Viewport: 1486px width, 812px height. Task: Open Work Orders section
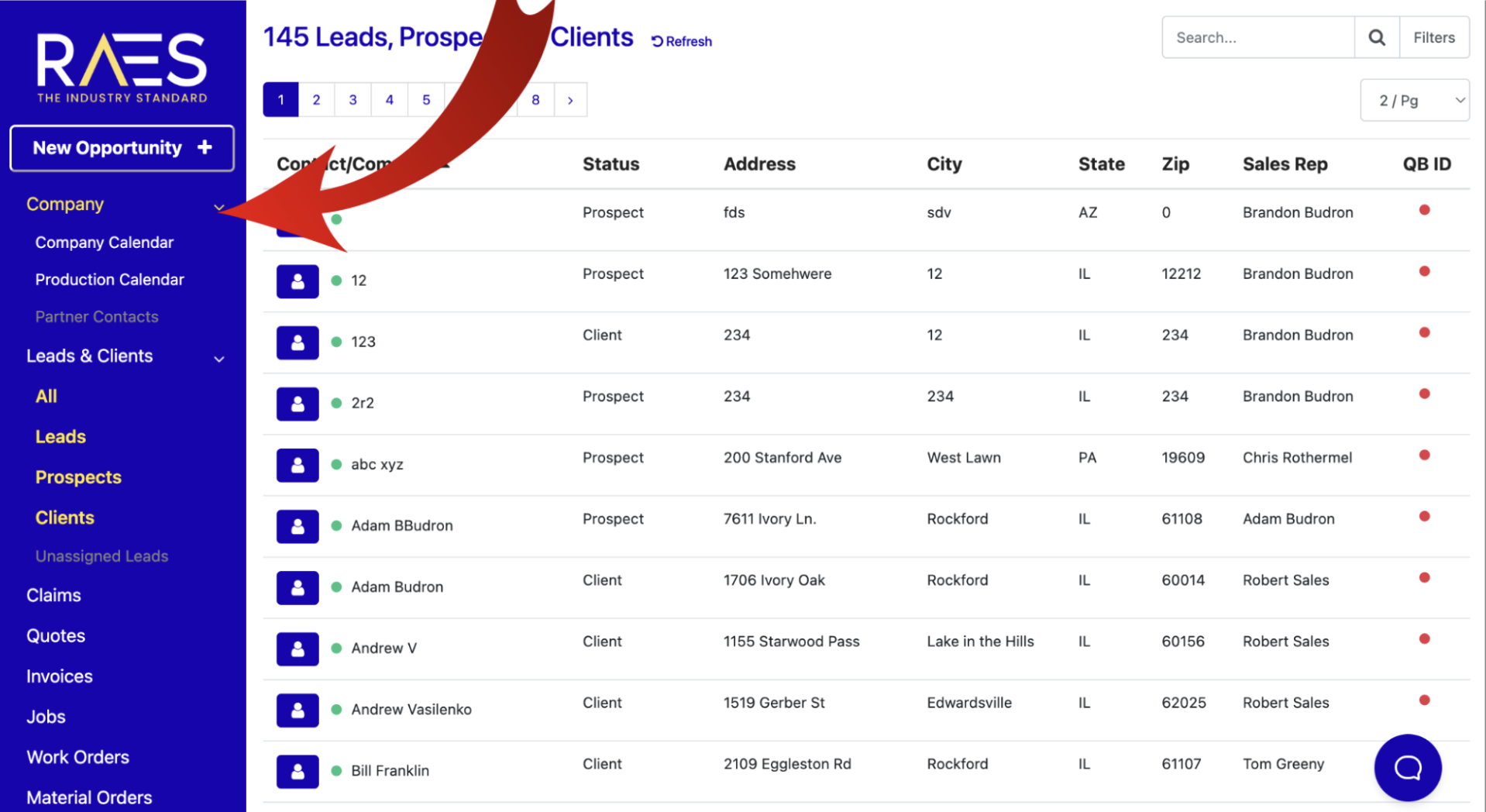coord(77,757)
